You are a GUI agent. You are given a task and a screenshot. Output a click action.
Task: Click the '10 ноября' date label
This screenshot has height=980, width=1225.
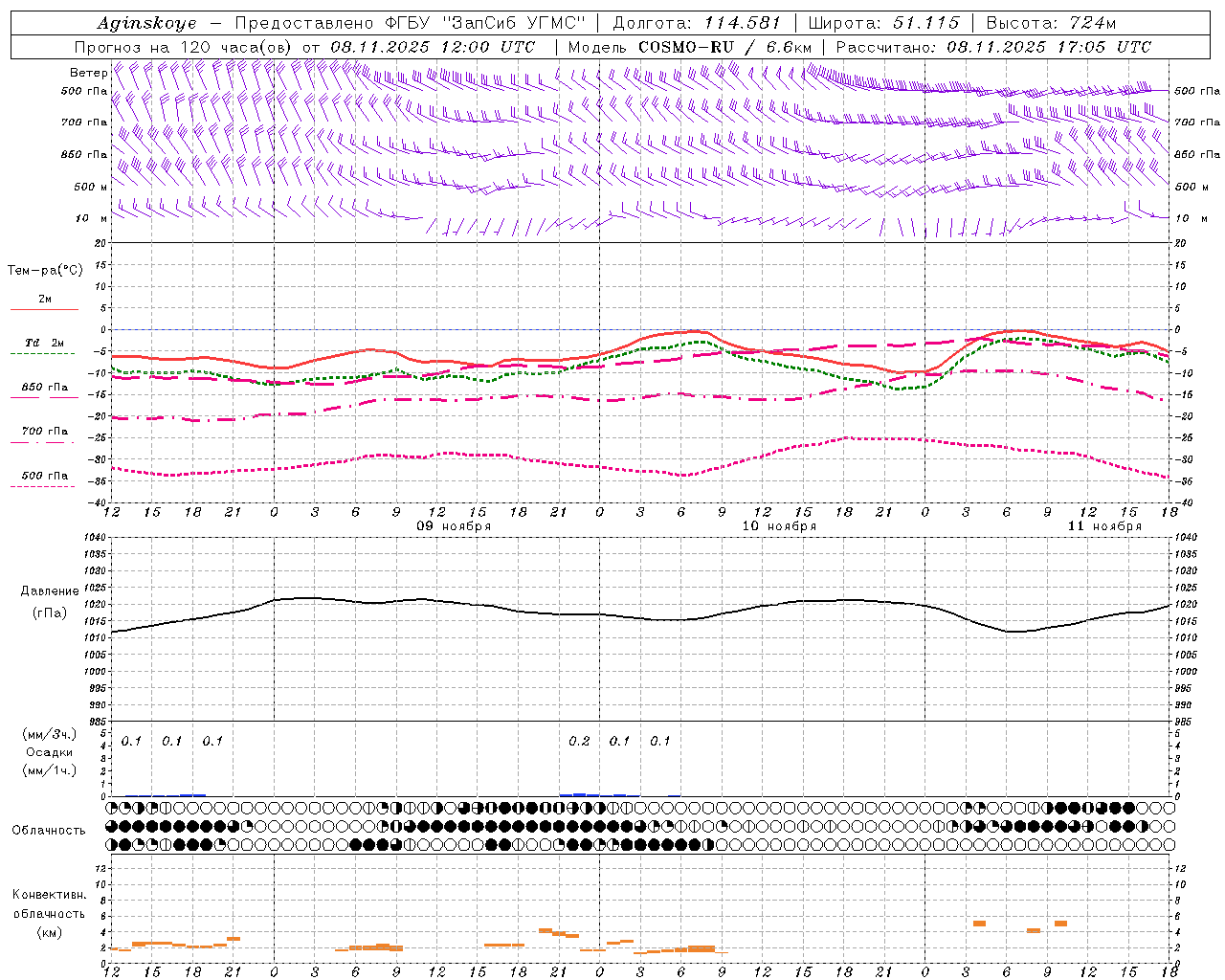click(x=780, y=526)
